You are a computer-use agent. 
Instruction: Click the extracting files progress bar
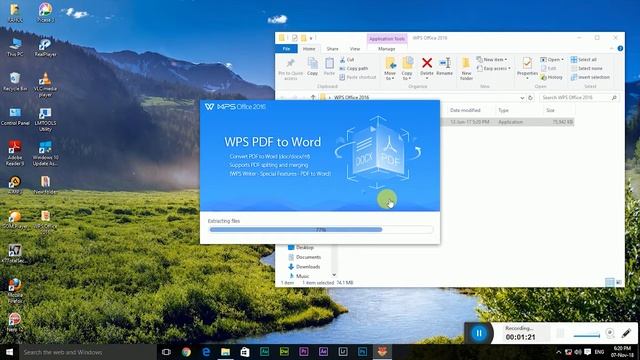pos(320,230)
